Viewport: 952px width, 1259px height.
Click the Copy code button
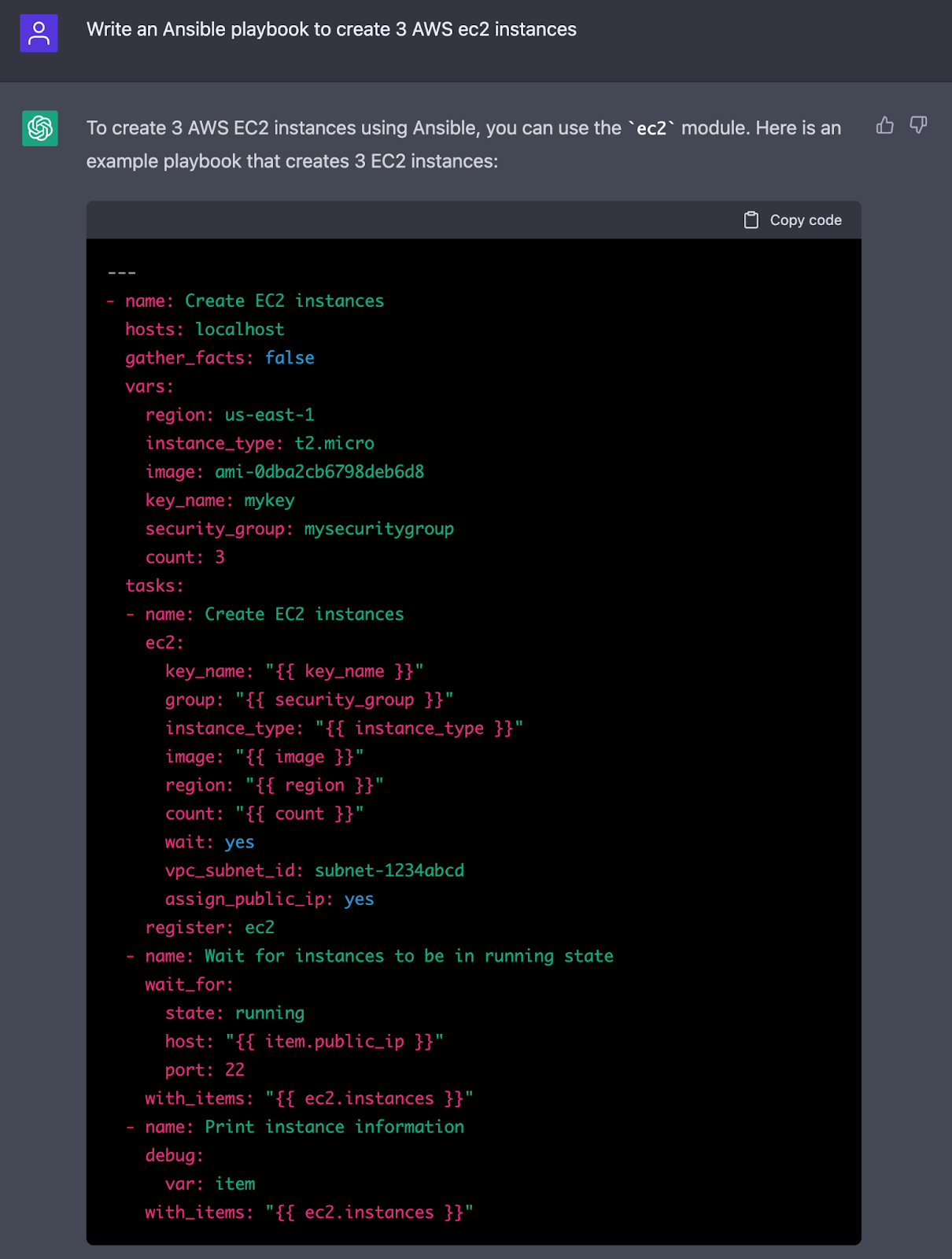click(793, 220)
